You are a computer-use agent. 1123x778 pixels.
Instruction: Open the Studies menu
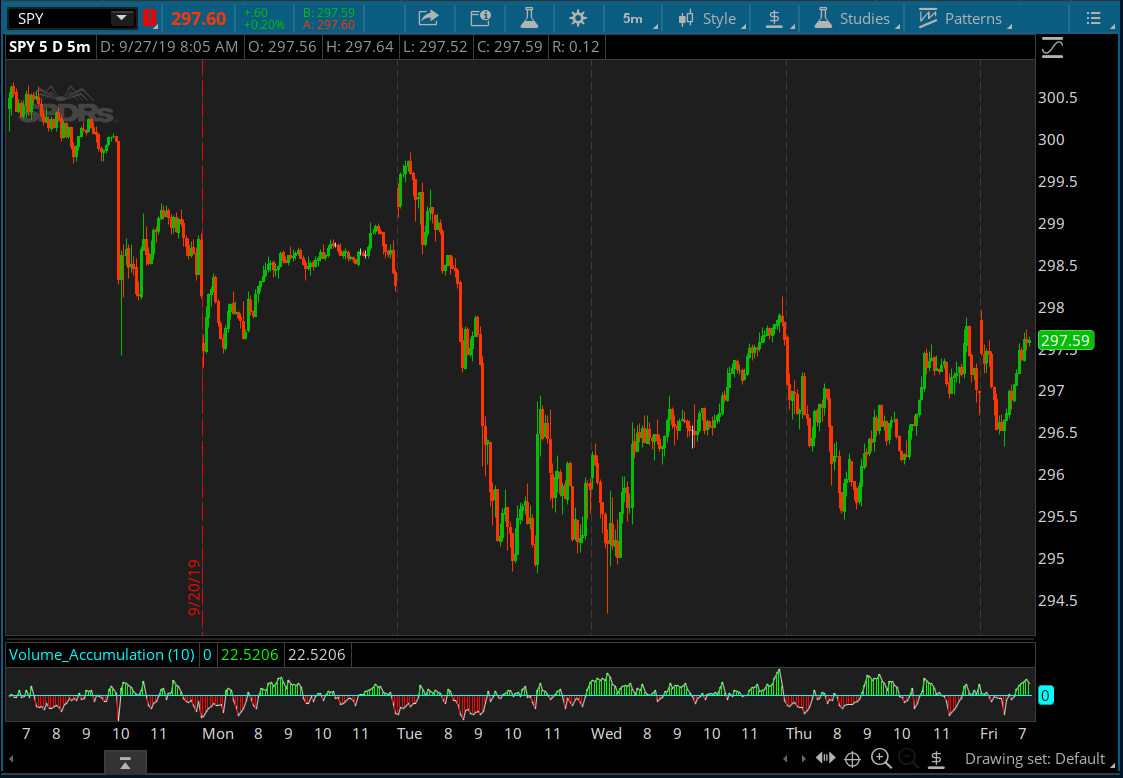853,18
